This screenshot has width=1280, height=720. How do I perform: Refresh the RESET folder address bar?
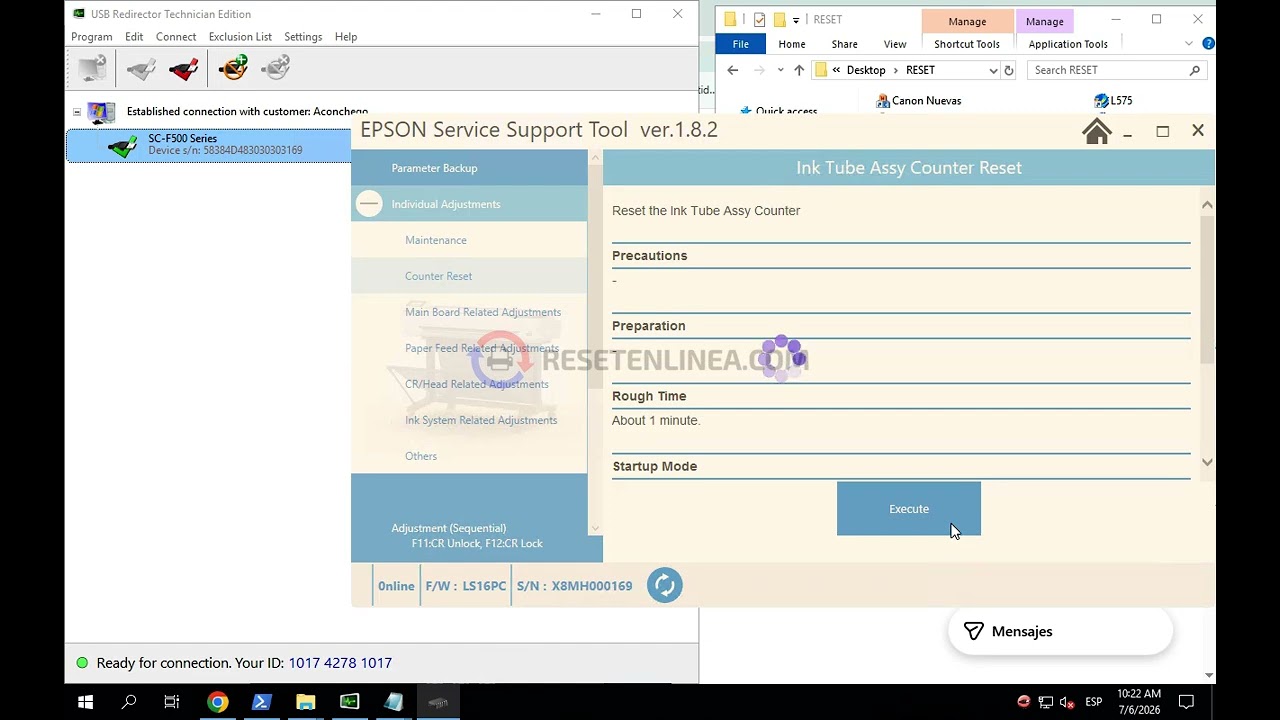(1009, 70)
